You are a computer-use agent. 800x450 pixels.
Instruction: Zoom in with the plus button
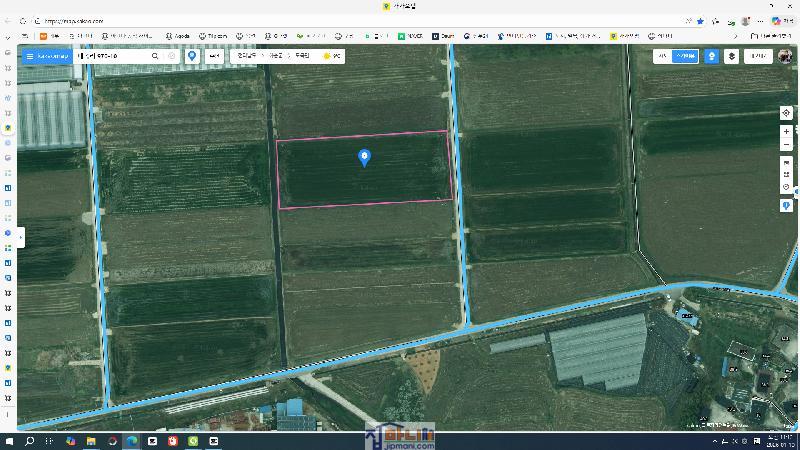pos(786,132)
